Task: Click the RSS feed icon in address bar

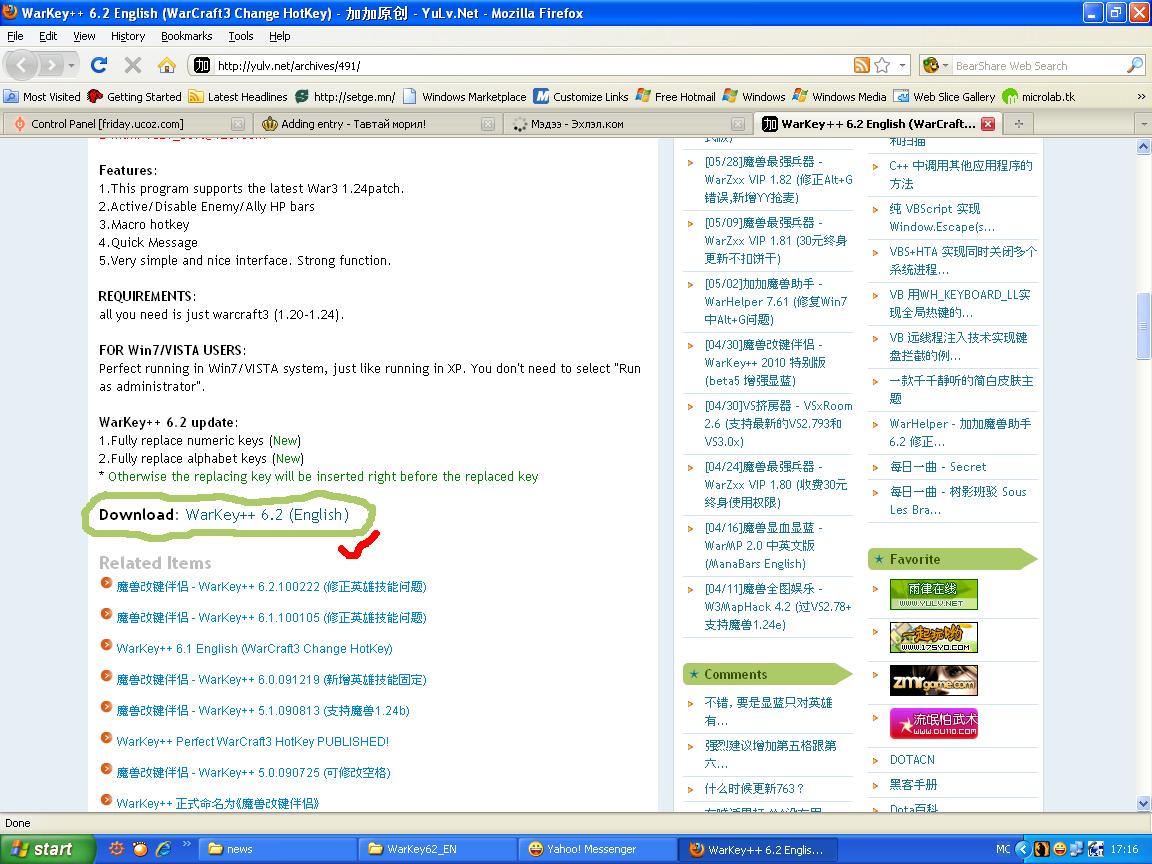Action: pyautogui.click(x=862, y=65)
